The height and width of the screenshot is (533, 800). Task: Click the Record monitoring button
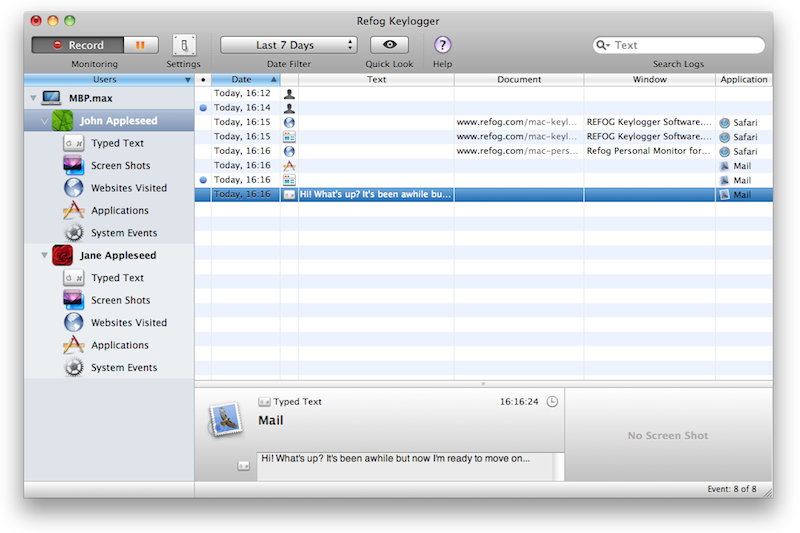pyautogui.click(x=78, y=45)
